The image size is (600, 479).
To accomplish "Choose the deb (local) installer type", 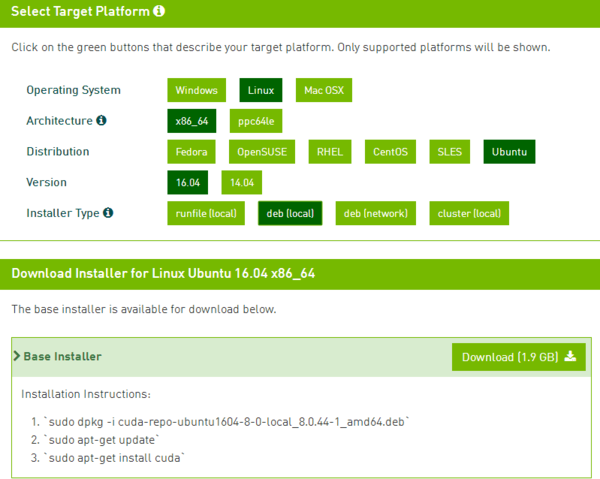I will tap(290, 213).
